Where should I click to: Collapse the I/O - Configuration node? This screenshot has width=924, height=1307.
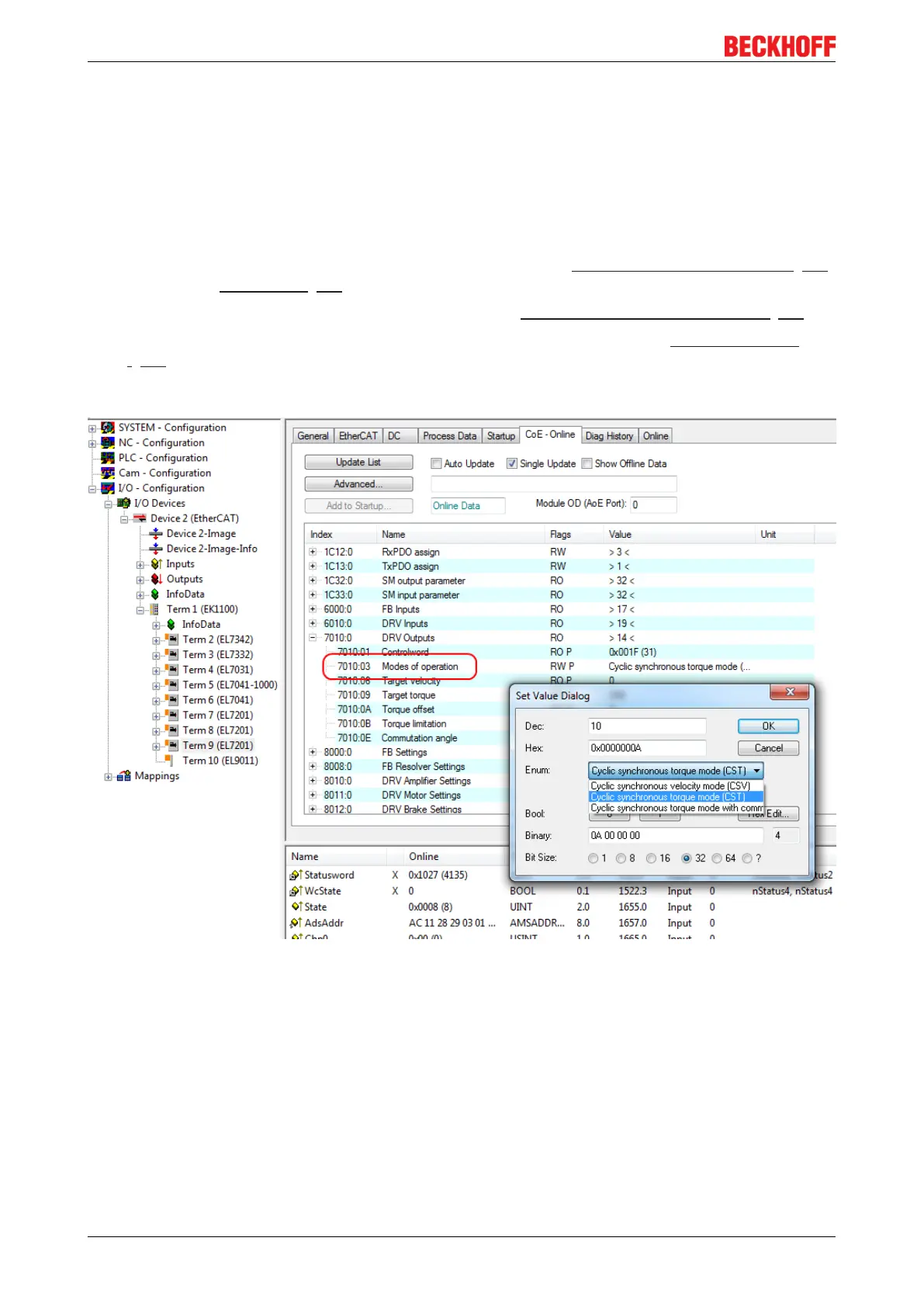pos(92,489)
